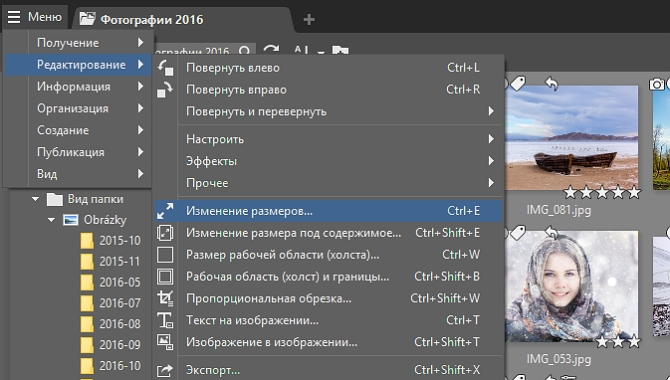Open the 2016-07 folder
This screenshot has height=380, width=670.
click(x=111, y=303)
